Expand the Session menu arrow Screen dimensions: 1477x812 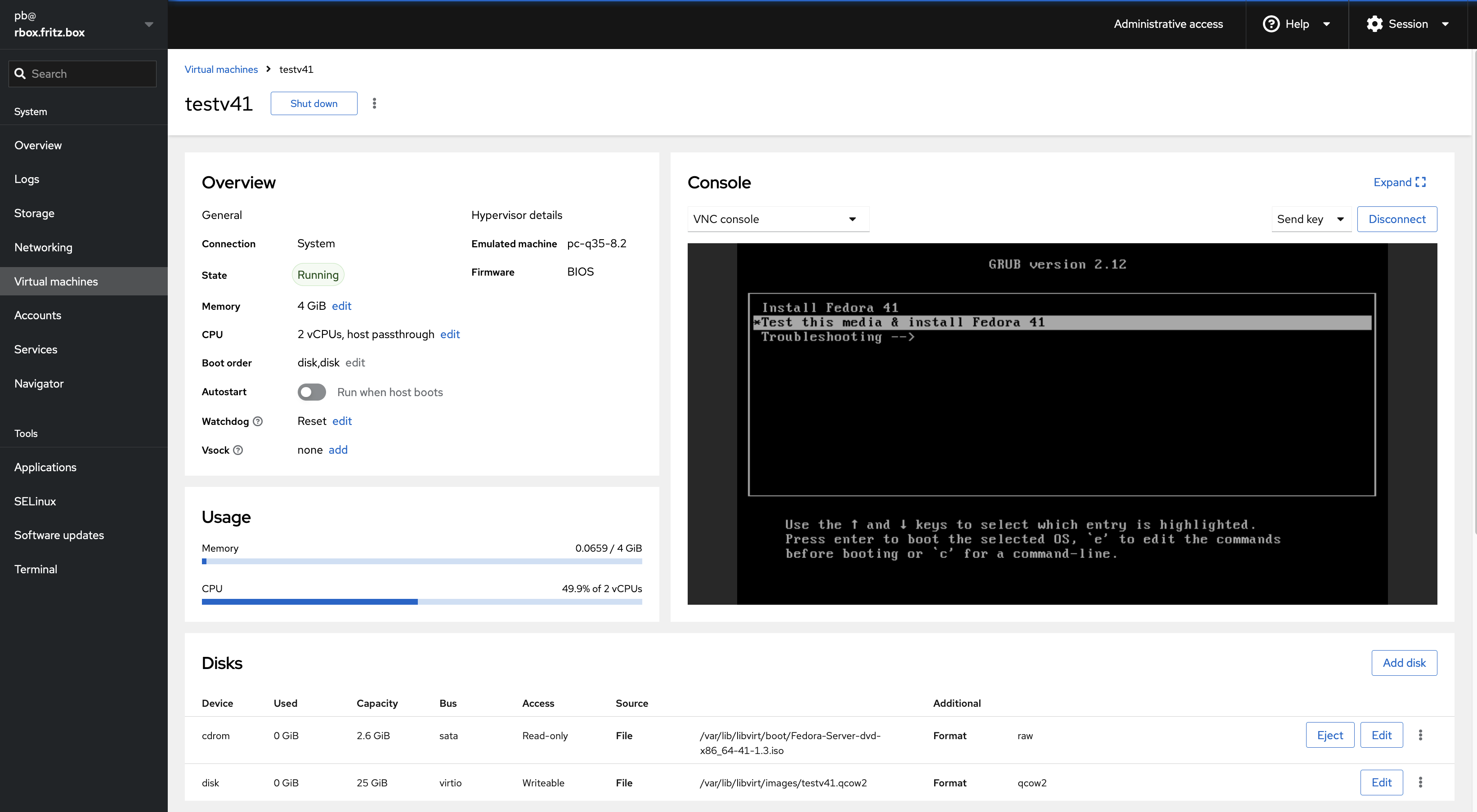coord(1446,24)
